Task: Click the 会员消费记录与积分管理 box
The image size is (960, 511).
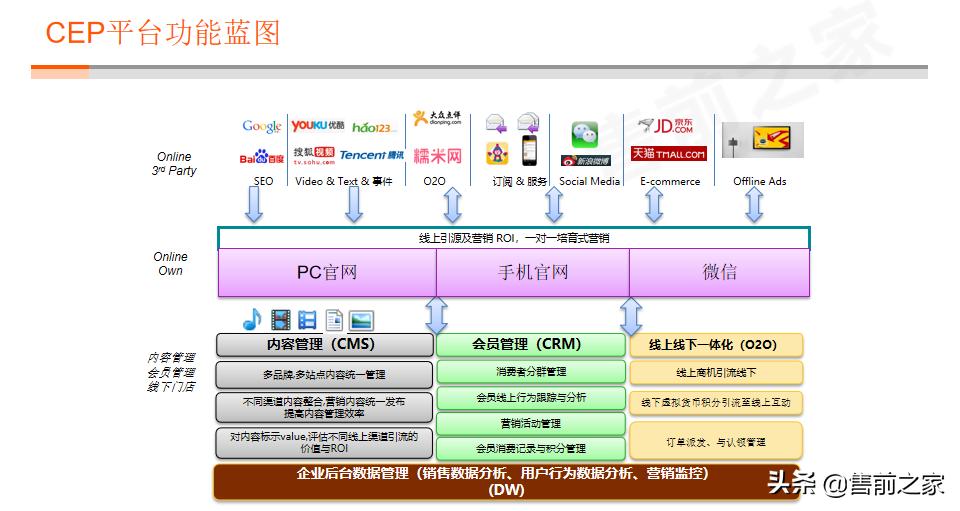Action: 531,449
